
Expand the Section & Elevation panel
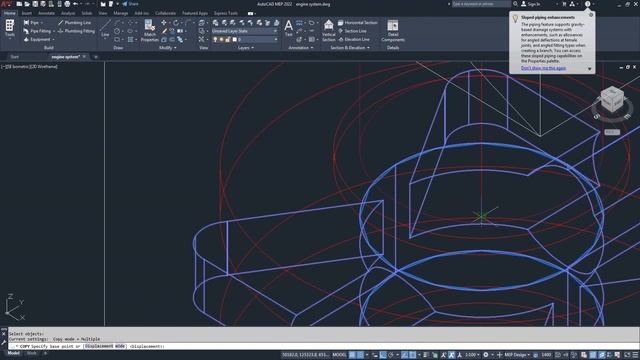point(350,48)
